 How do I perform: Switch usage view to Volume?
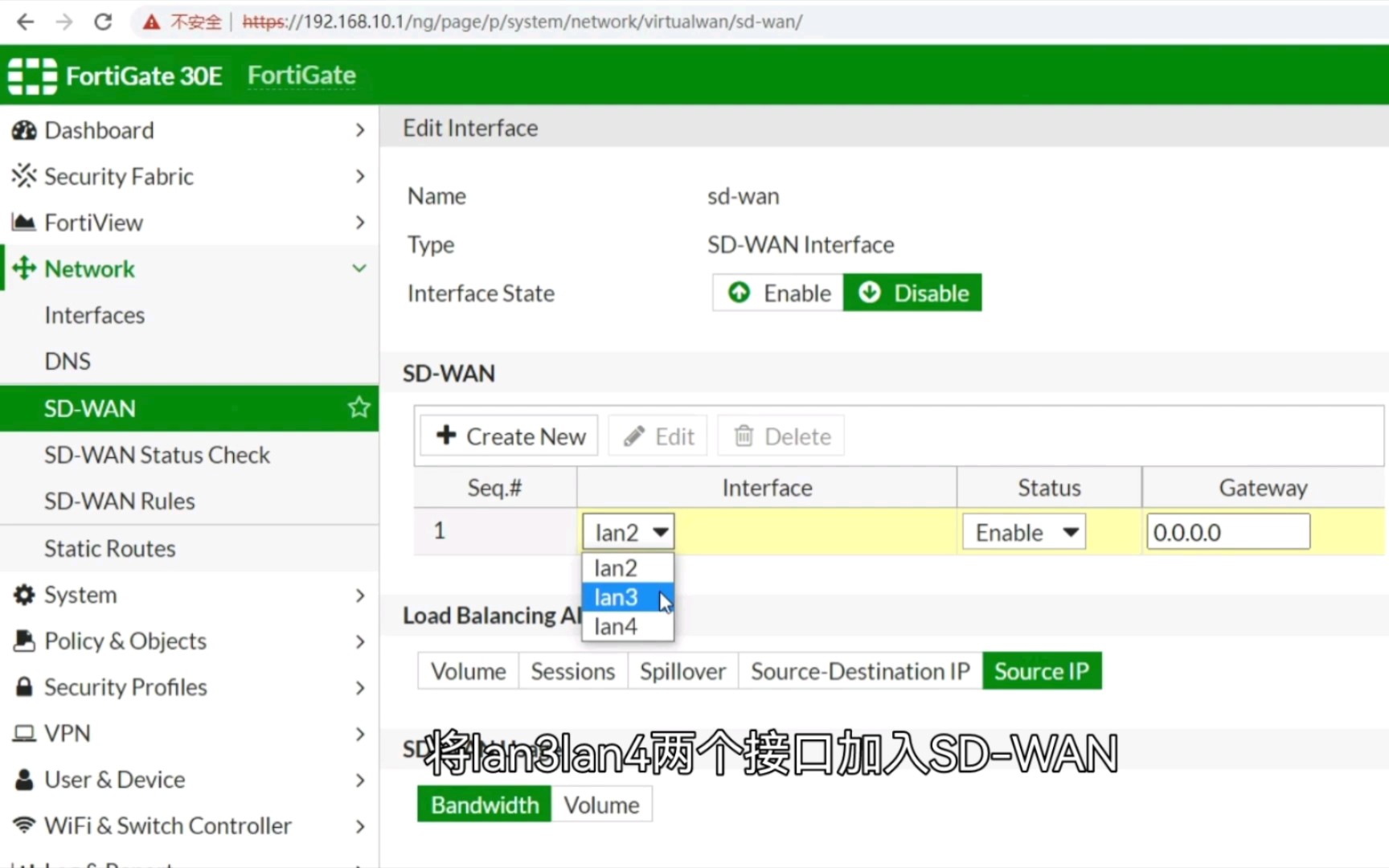point(602,805)
